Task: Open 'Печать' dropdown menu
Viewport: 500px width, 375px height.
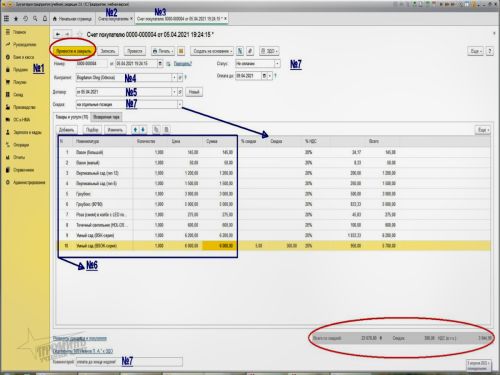Action: click(163, 51)
